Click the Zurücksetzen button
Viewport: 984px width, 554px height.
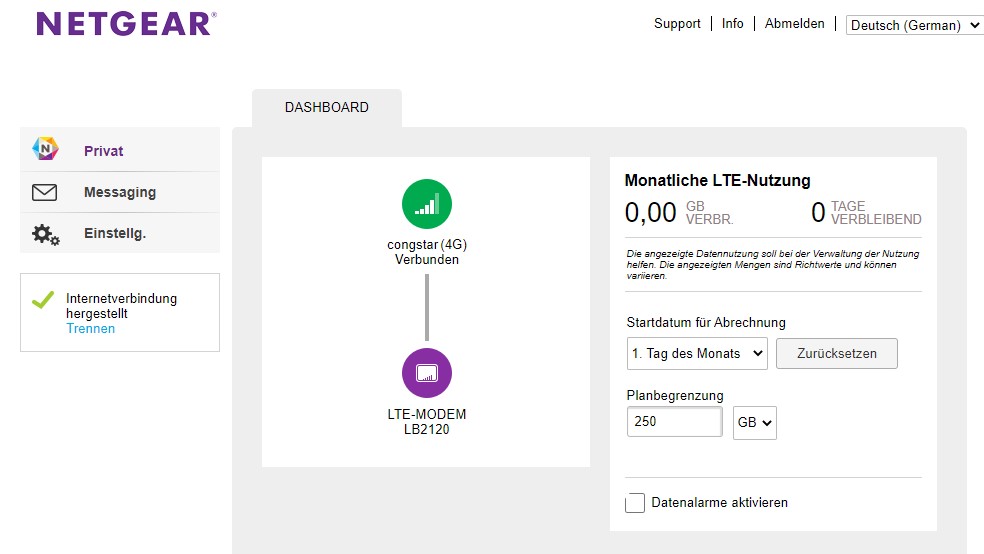tap(837, 354)
